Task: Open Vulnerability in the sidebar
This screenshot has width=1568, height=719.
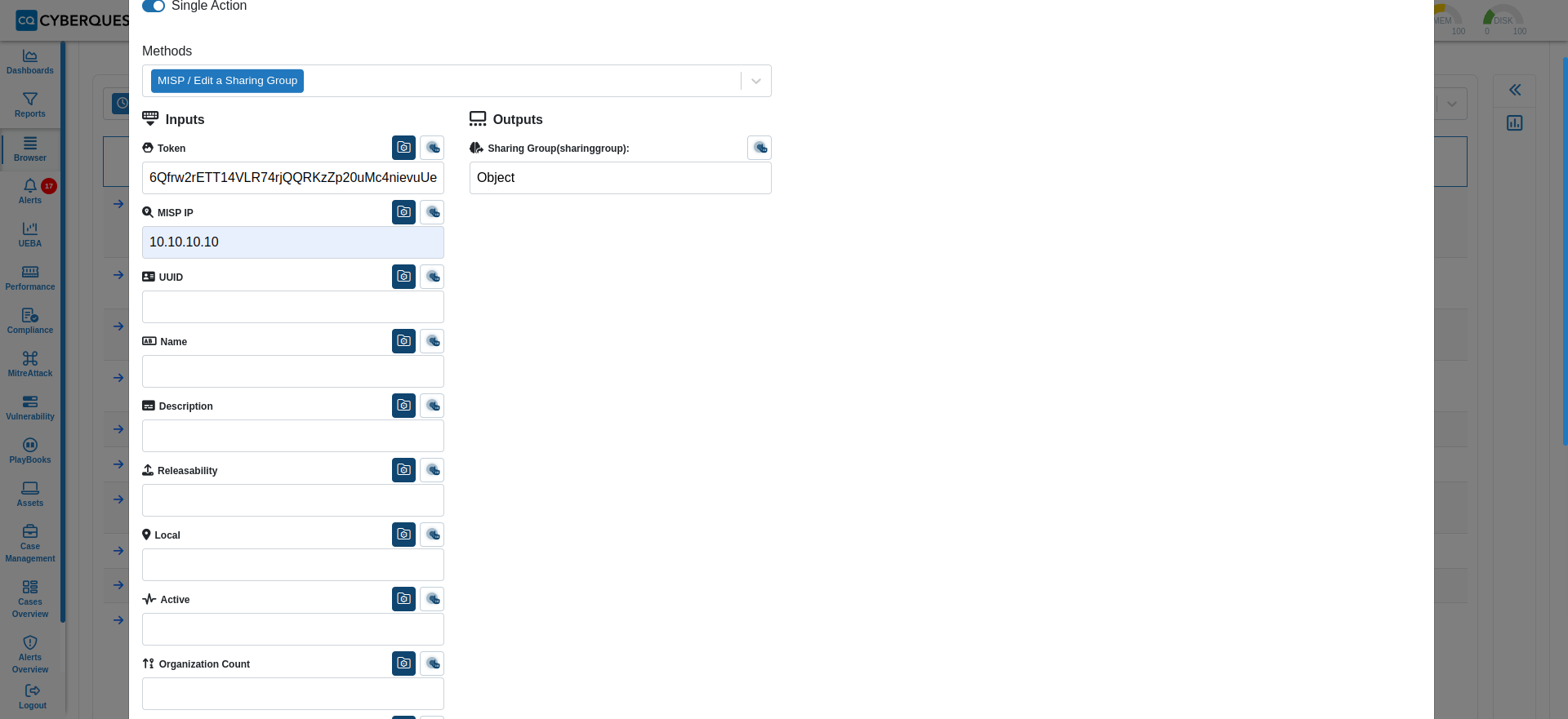Action: click(30, 408)
